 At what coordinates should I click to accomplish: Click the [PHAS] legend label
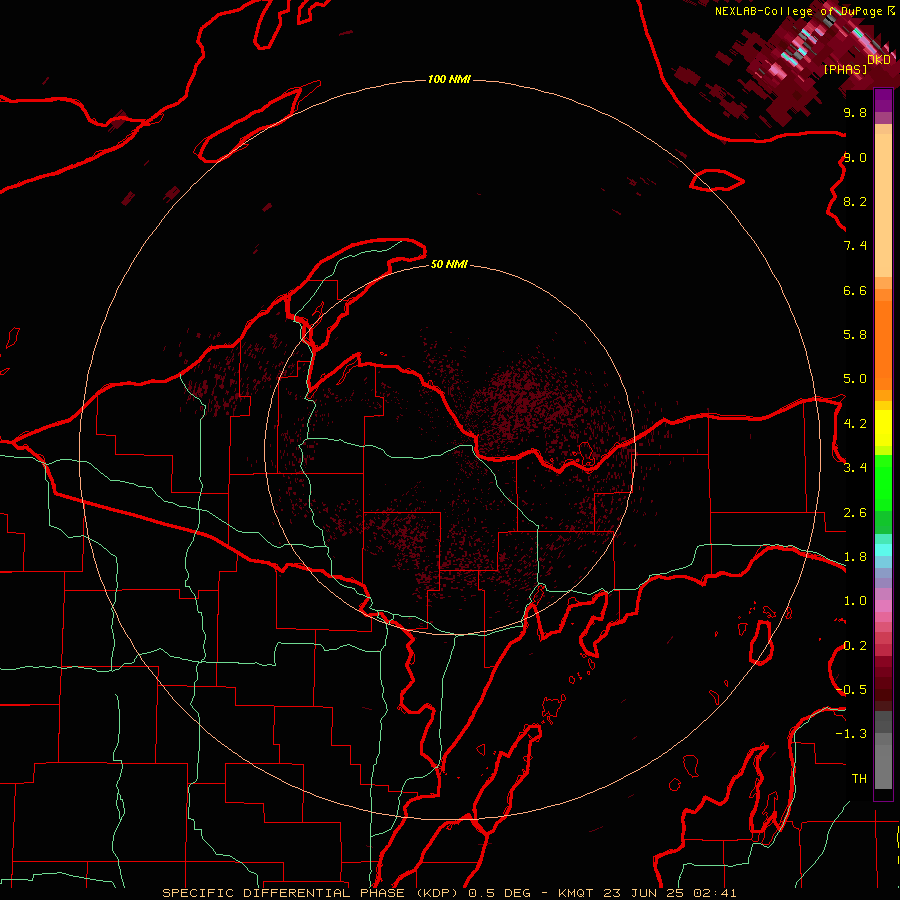pyautogui.click(x=845, y=69)
